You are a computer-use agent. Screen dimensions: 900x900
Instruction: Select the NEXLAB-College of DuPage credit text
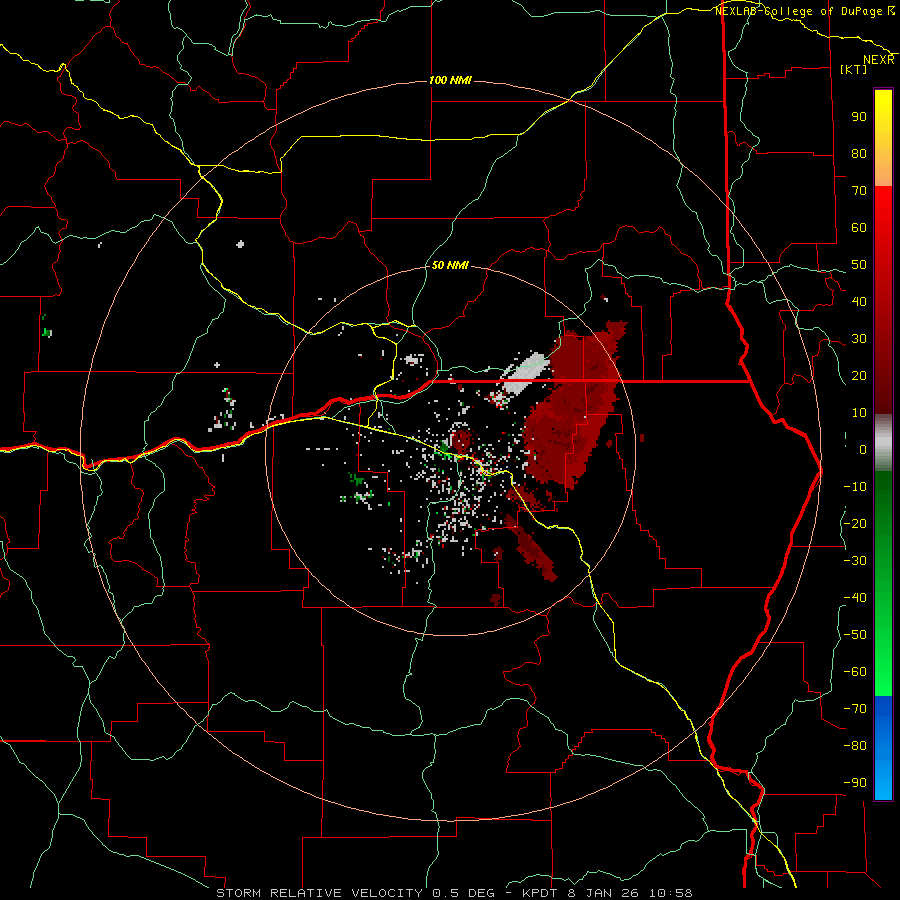(x=799, y=11)
